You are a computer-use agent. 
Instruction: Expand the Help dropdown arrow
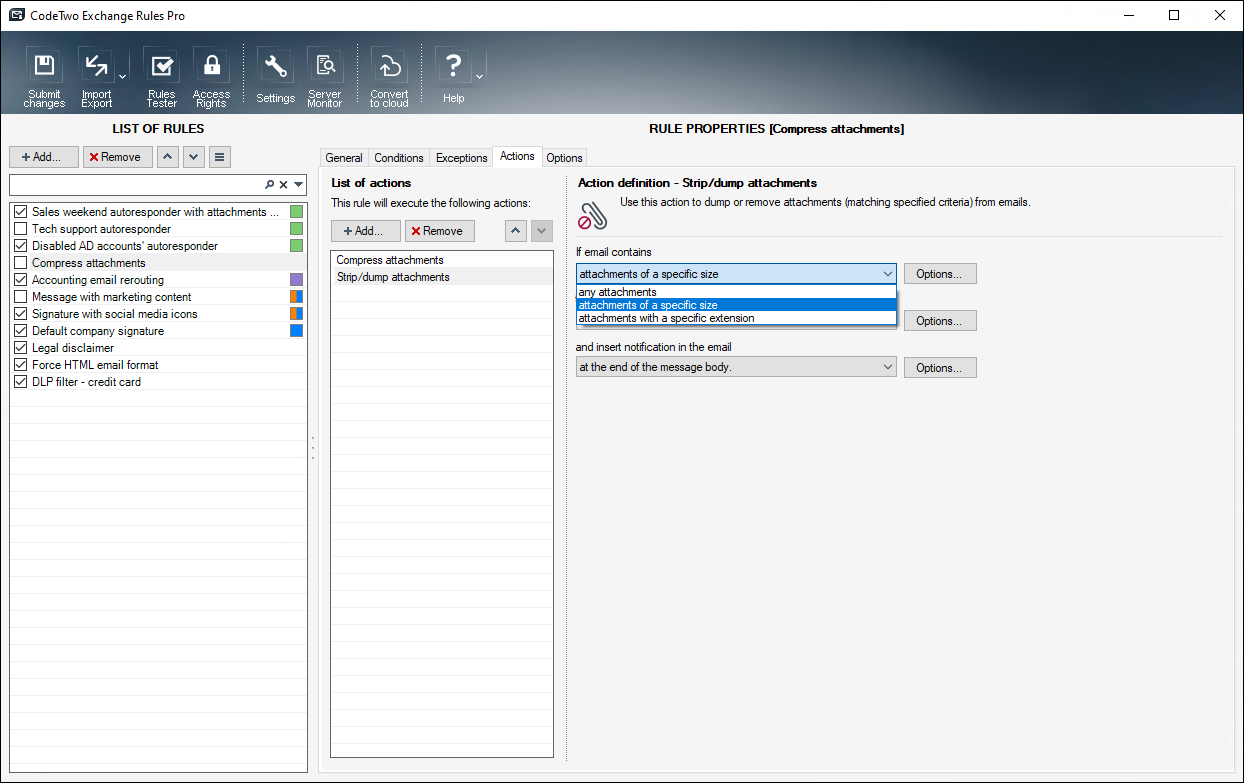tap(479, 77)
